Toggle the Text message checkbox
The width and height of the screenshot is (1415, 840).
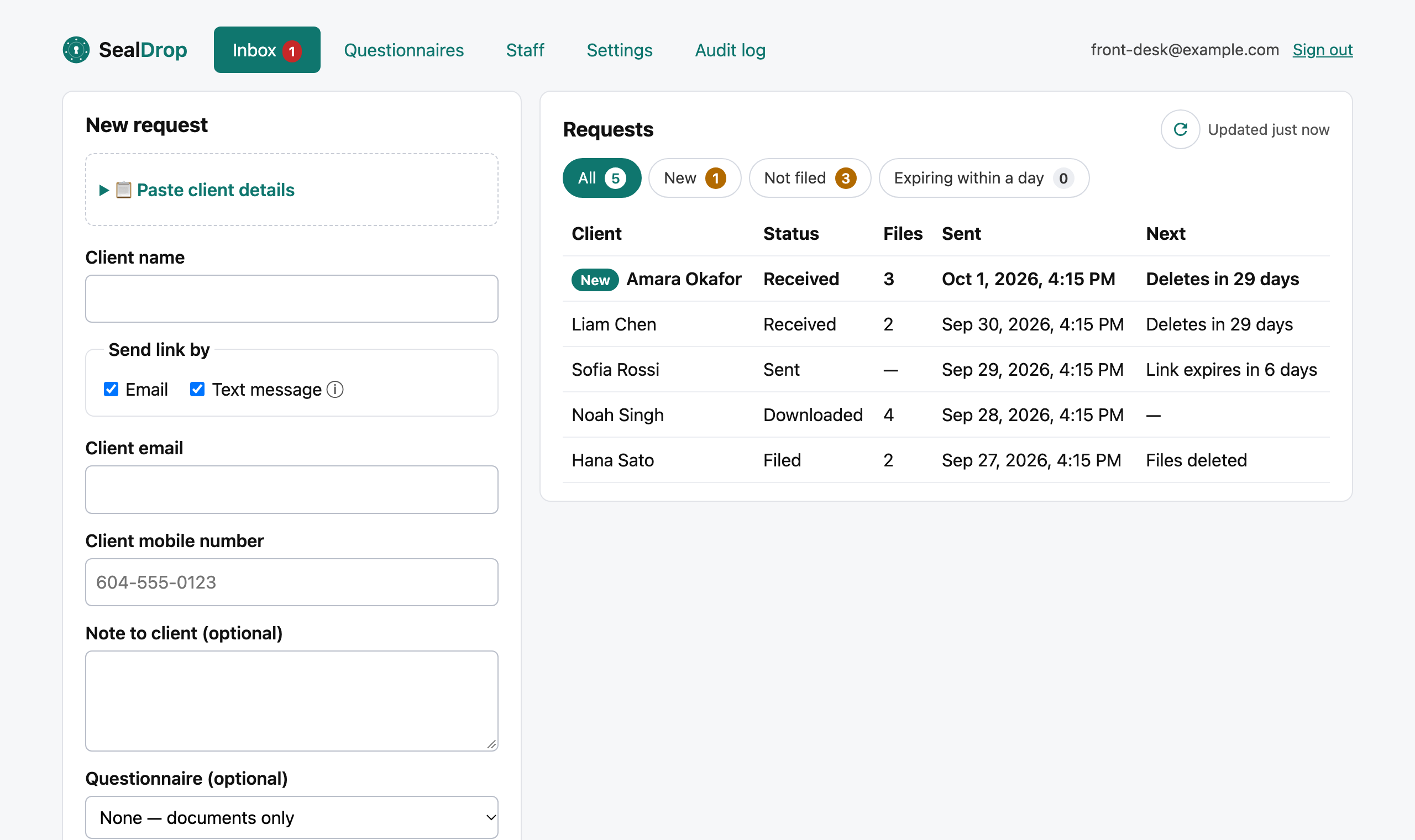[197, 390]
